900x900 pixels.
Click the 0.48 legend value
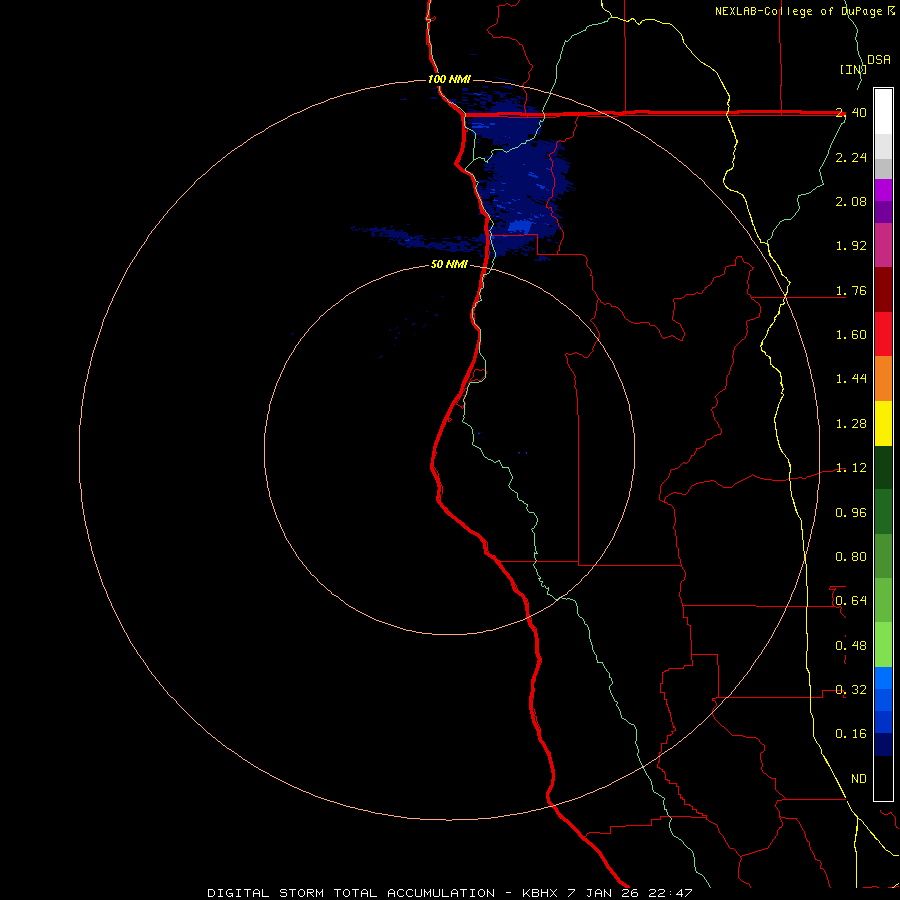pos(851,646)
